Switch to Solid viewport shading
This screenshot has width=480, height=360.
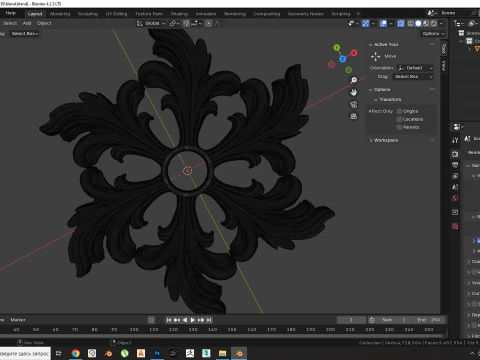[418, 23]
